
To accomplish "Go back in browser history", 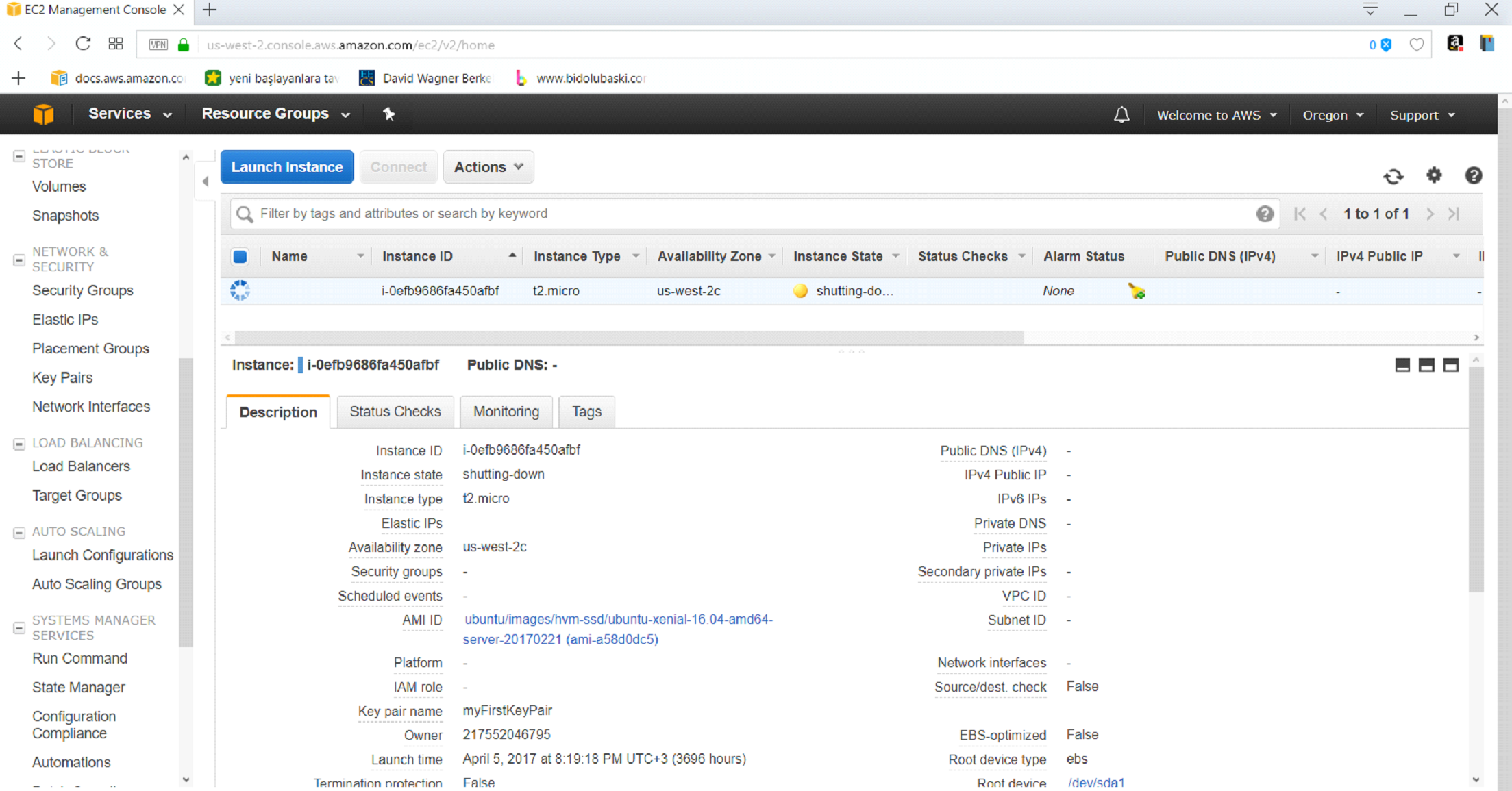I will click(x=18, y=44).
